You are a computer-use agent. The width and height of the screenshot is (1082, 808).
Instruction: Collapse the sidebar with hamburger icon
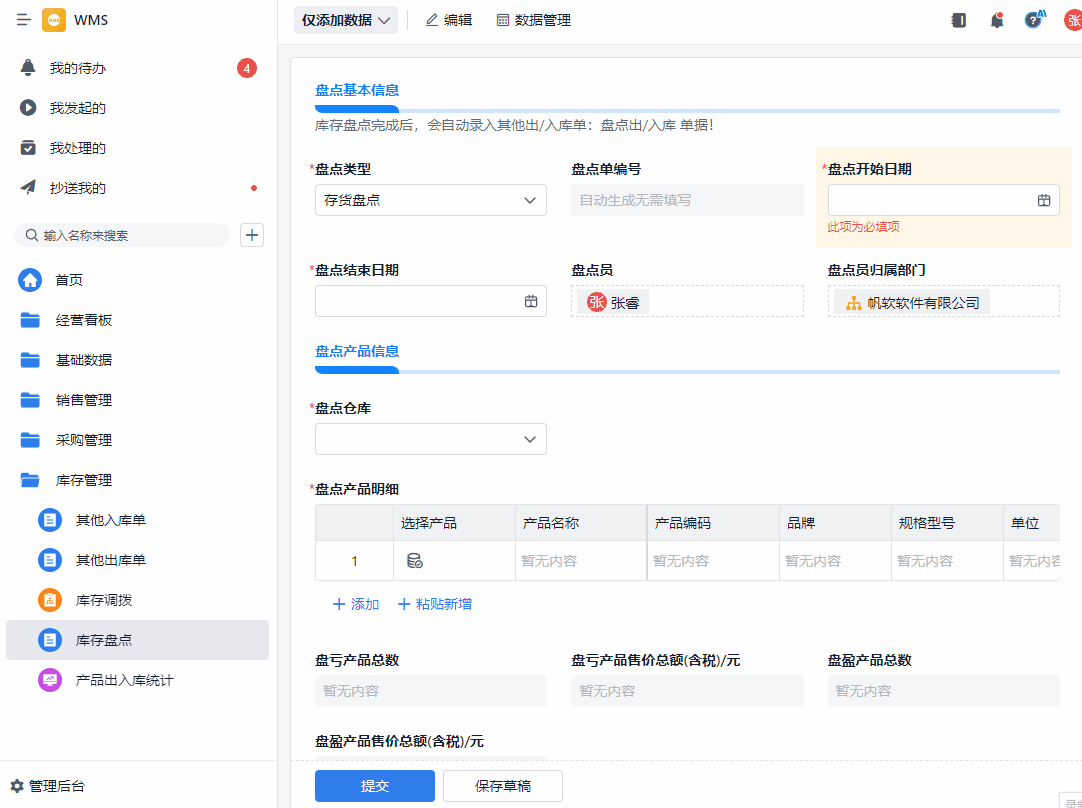point(23,20)
